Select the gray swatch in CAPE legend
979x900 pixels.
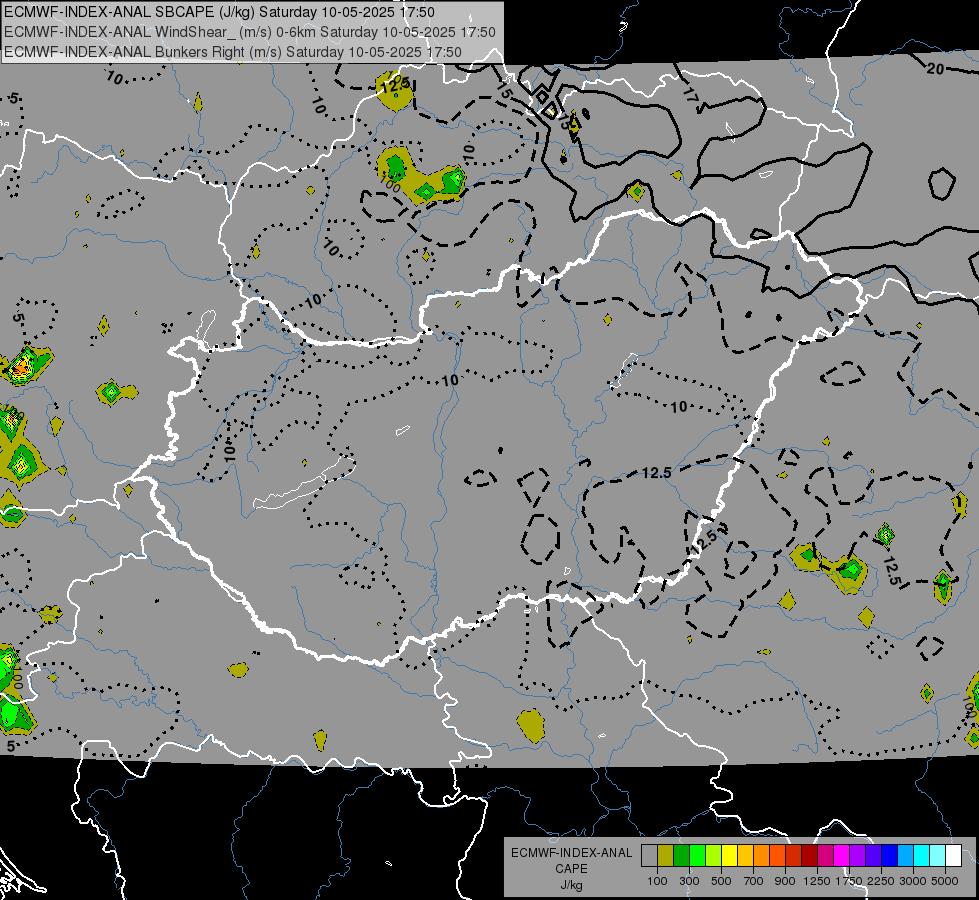pos(649,856)
